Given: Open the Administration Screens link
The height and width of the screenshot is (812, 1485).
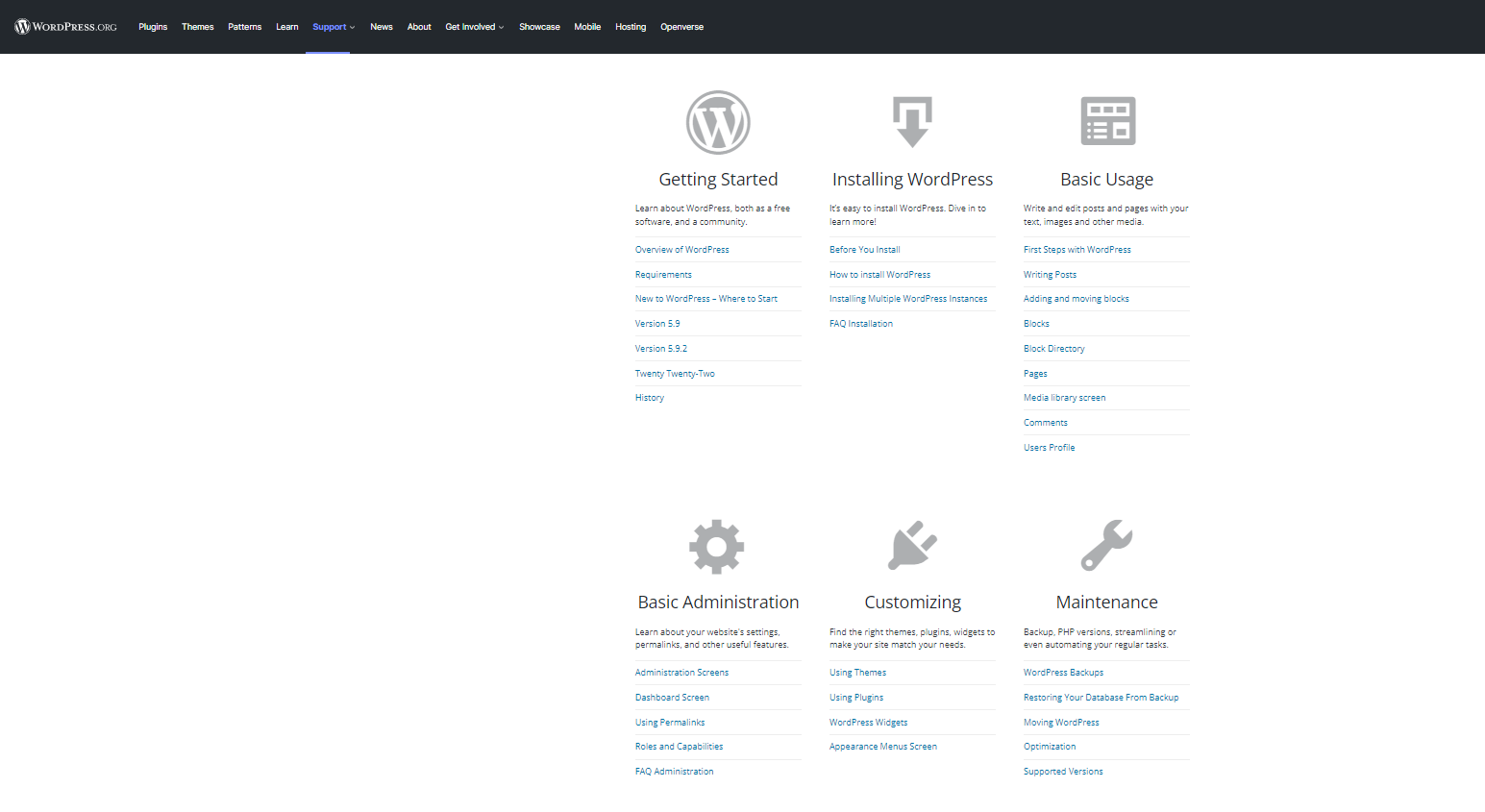Looking at the screenshot, I should [682, 673].
